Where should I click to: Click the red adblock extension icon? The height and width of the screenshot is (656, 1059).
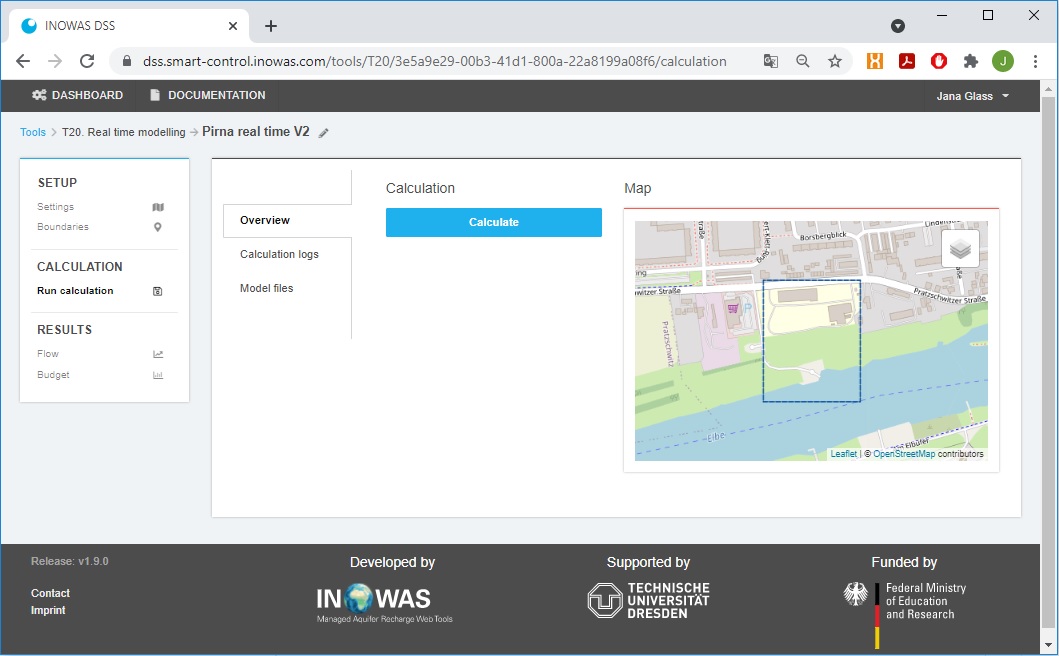click(939, 61)
